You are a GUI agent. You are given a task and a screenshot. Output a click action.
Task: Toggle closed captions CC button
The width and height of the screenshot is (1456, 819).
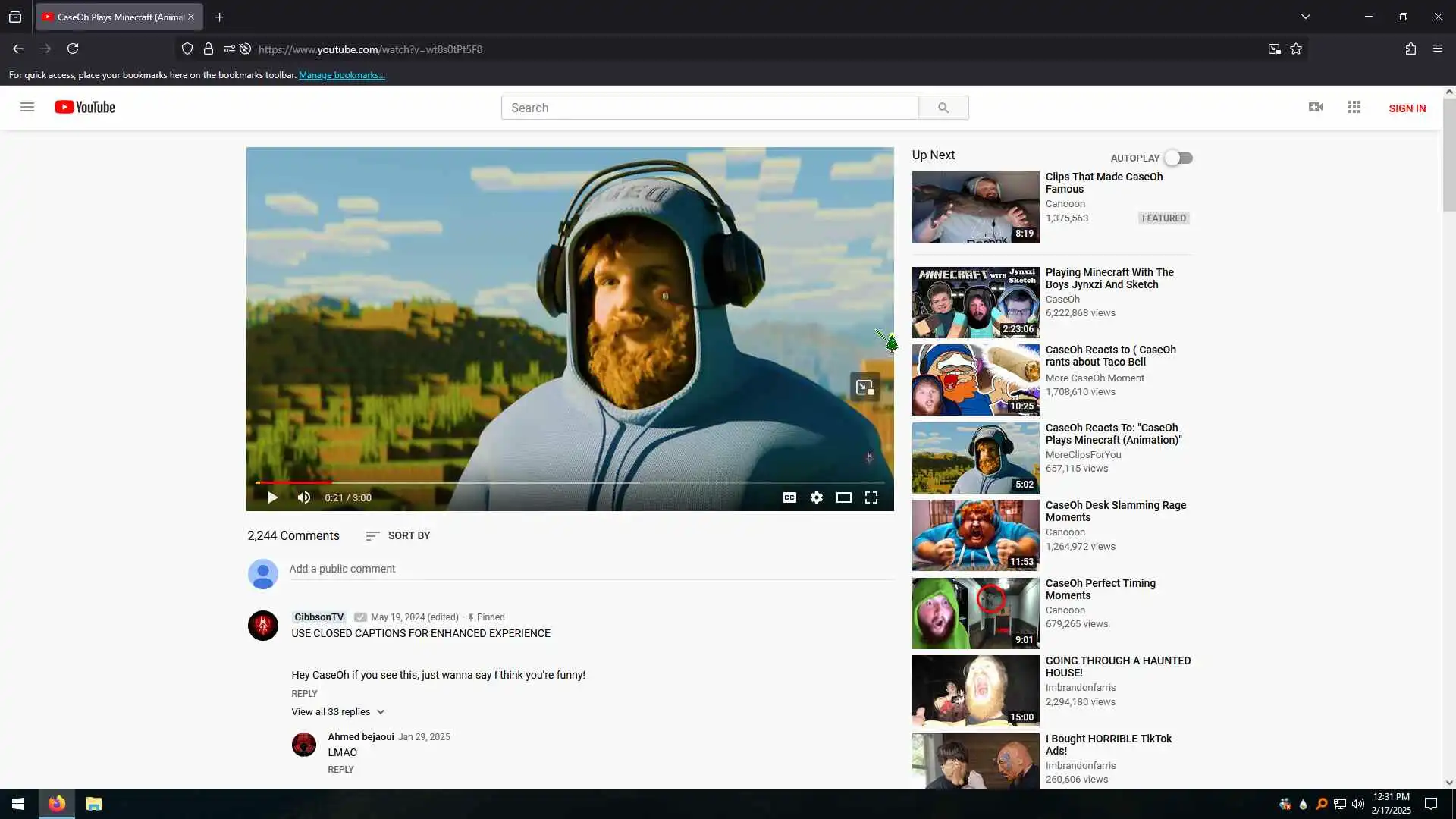(x=789, y=497)
